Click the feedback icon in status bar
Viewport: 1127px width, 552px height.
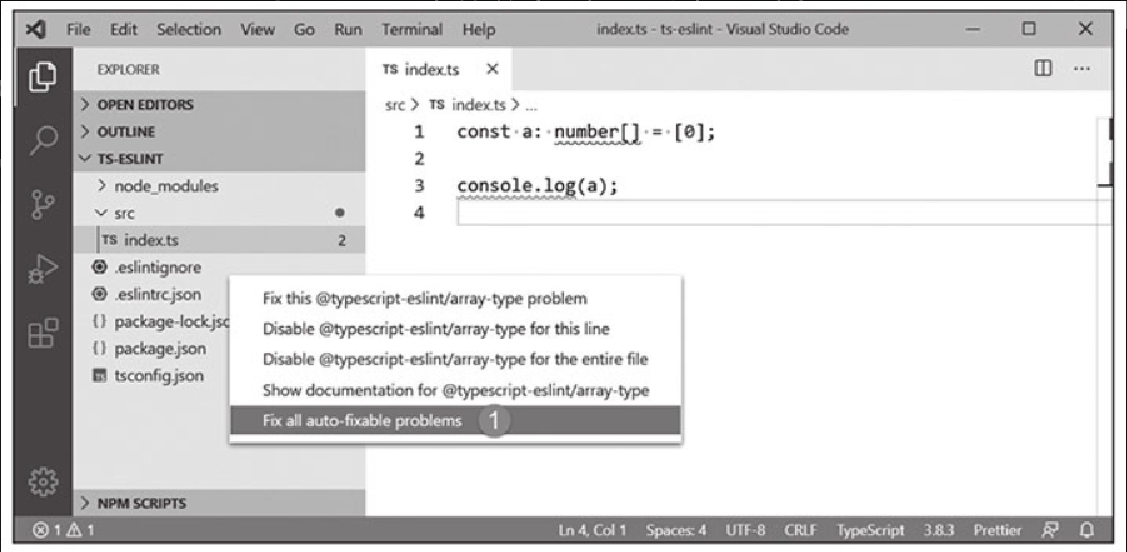point(1049,530)
